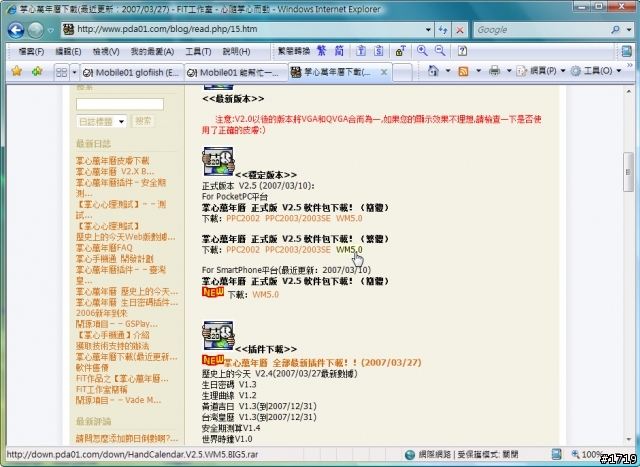Image resolution: width=640 pixels, height=467 pixels.
Task: Download SmartPhone WM5.0 package link
Action: tap(266, 294)
